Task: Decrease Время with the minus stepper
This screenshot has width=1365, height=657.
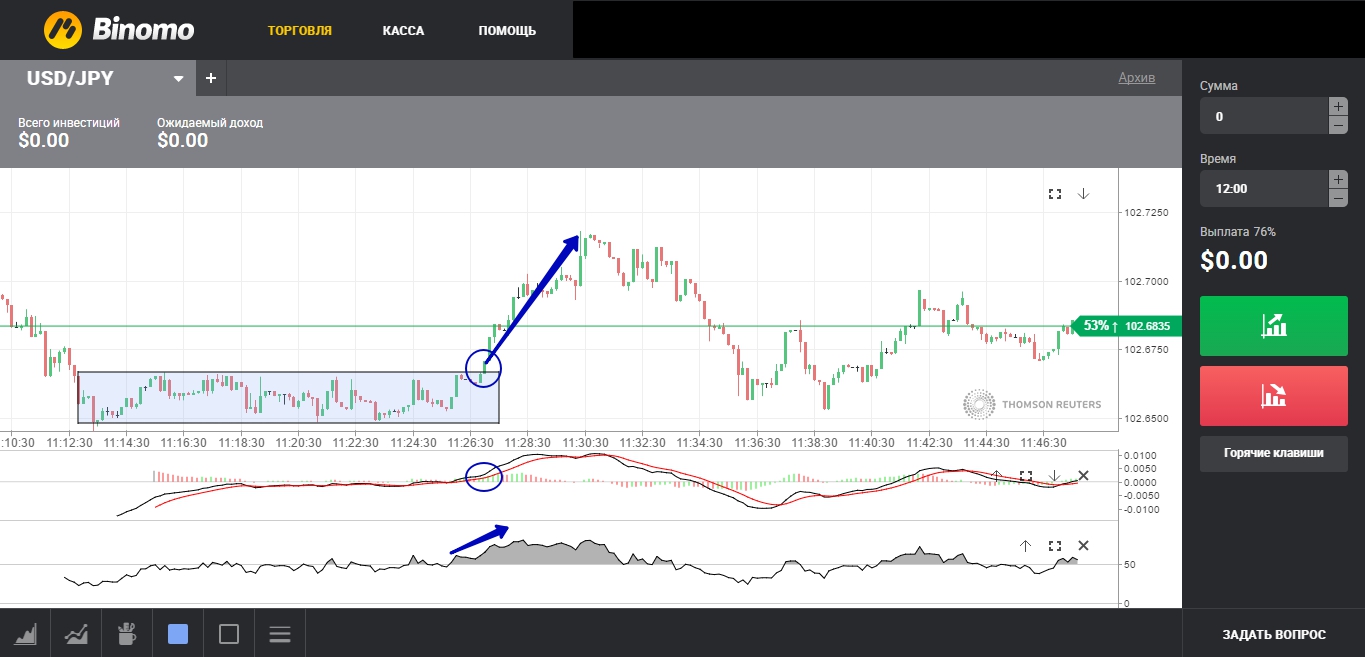Action: 1338,198
